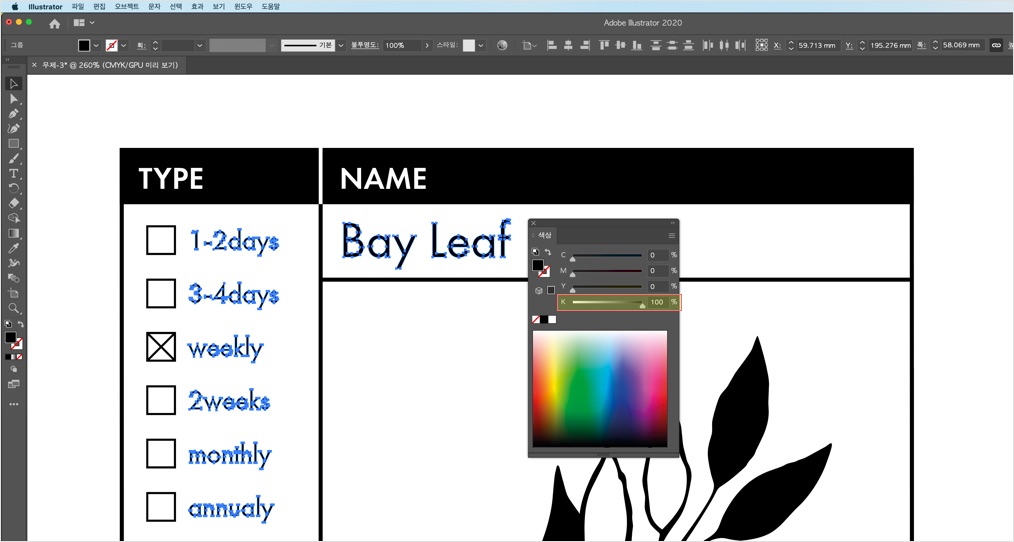Click the Y coordinate label link

tap(849, 45)
